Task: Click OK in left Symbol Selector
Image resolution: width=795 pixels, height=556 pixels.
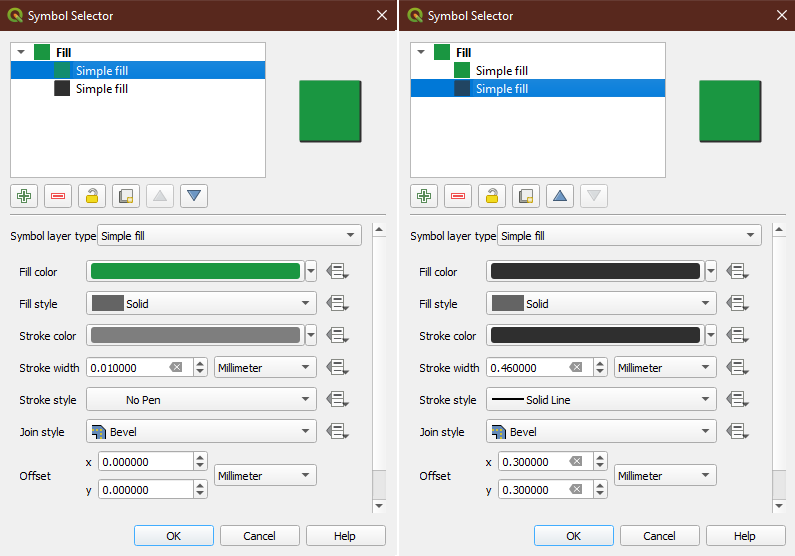Action: pyautogui.click(x=174, y=536)
